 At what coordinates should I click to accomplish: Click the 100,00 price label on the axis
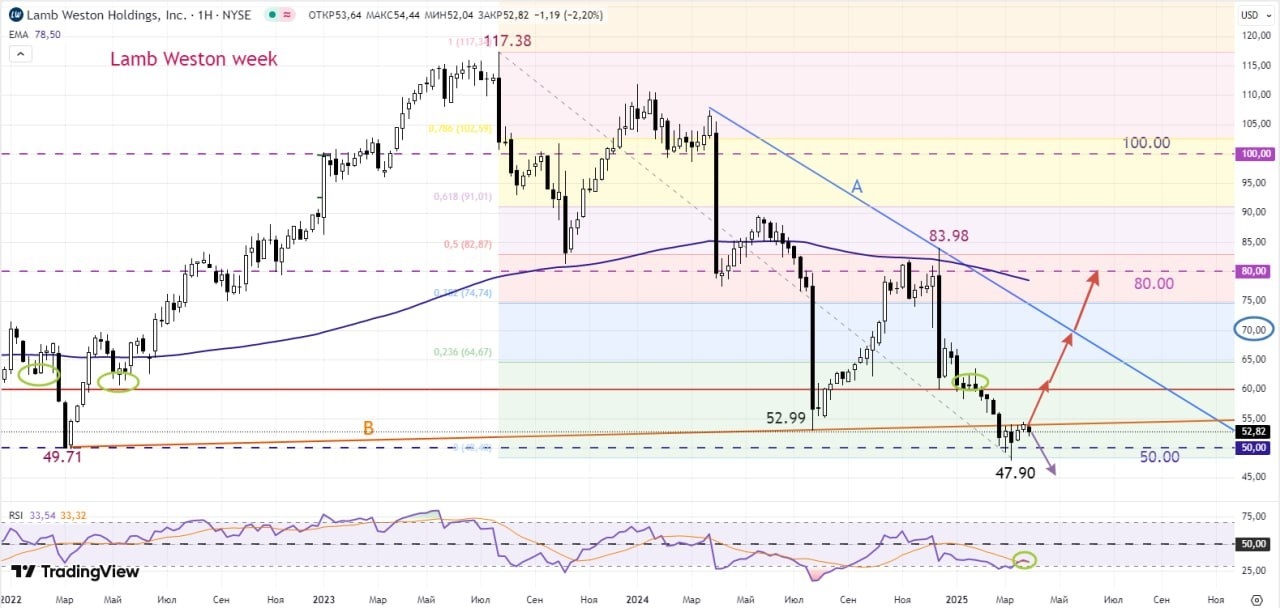point(1255,154)
